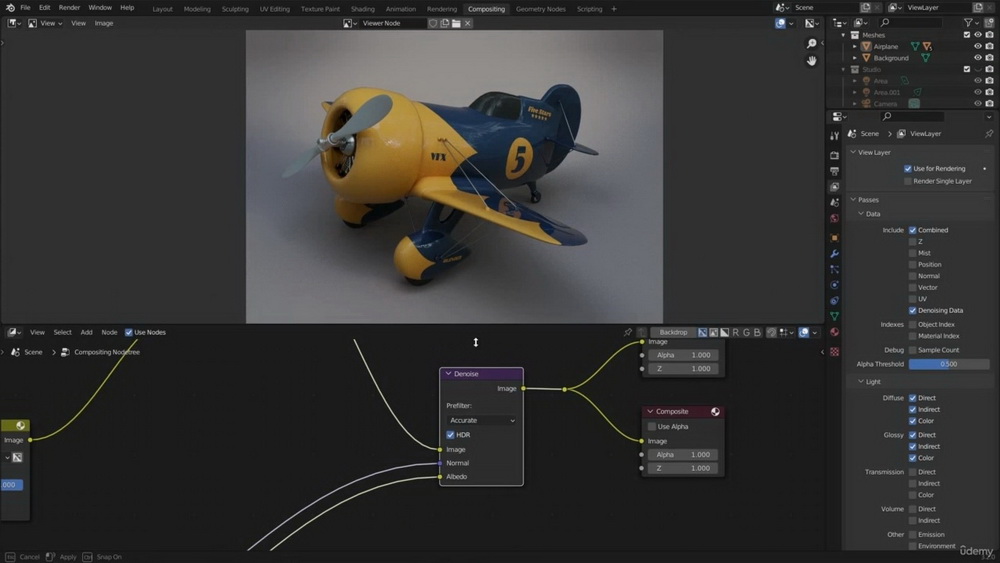Viewport: 1000px width, 563px height.
Task: Collapse the Passes panel
Action: click(853, 200)
